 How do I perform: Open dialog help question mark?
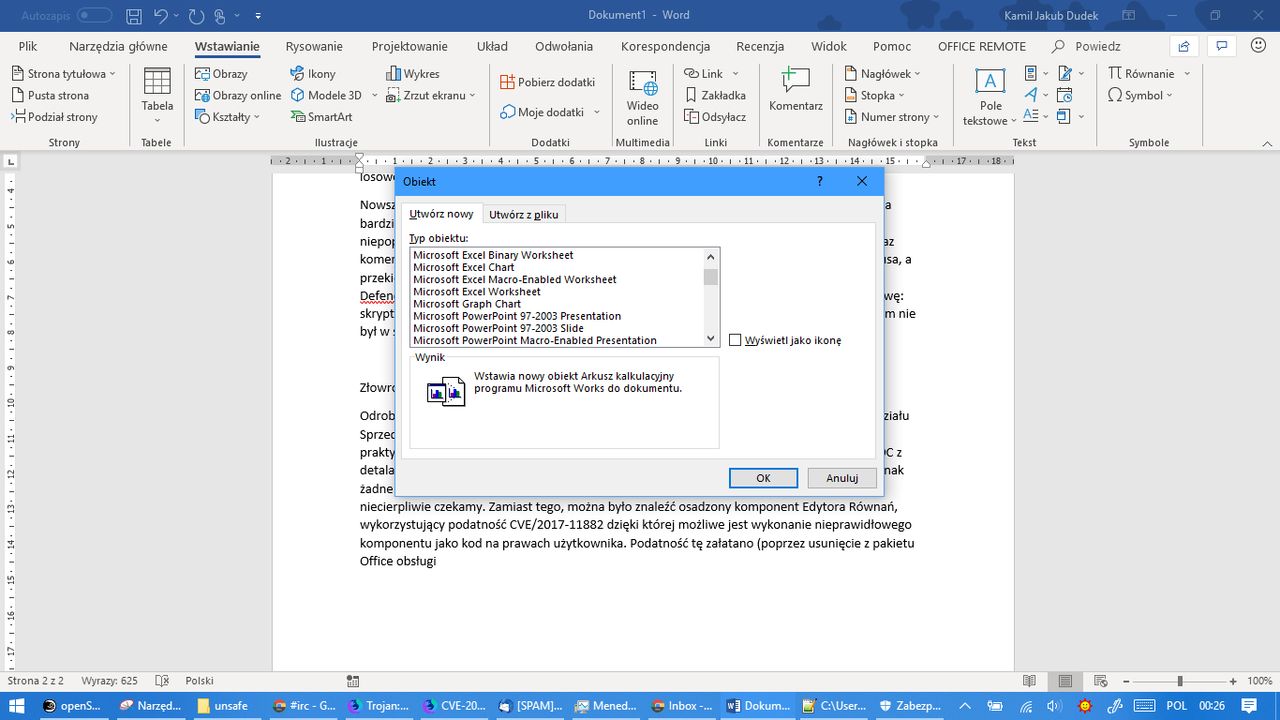[x=820, y=181]
